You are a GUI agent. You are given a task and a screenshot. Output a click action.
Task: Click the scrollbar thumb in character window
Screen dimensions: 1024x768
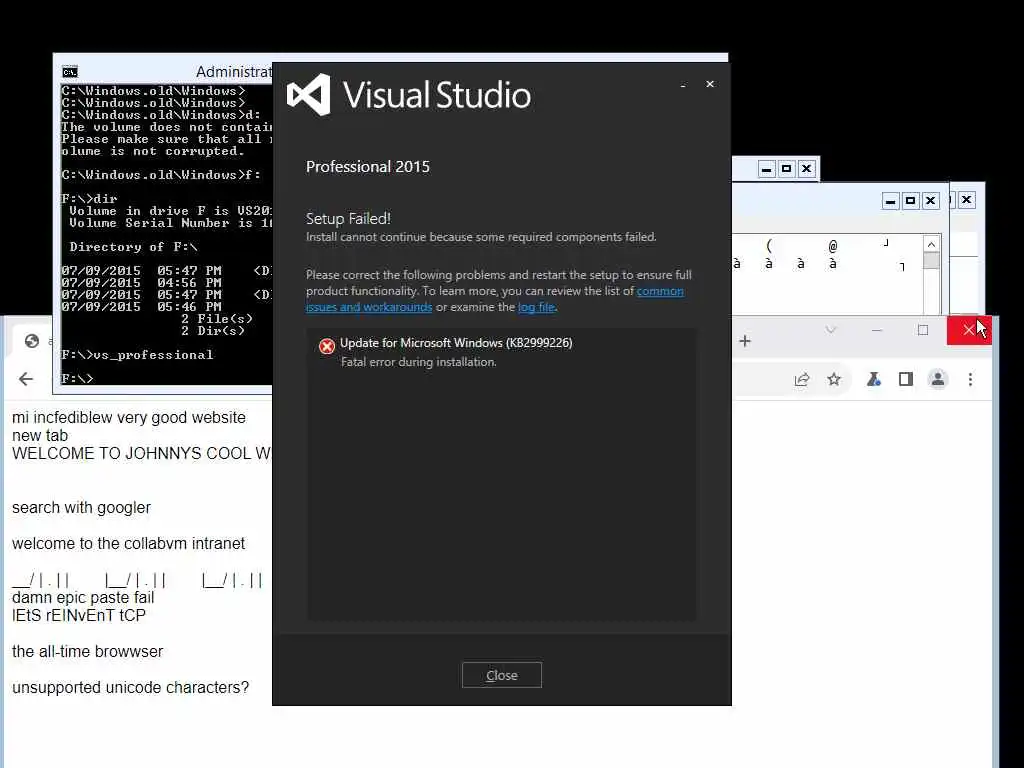pos(931,260)
